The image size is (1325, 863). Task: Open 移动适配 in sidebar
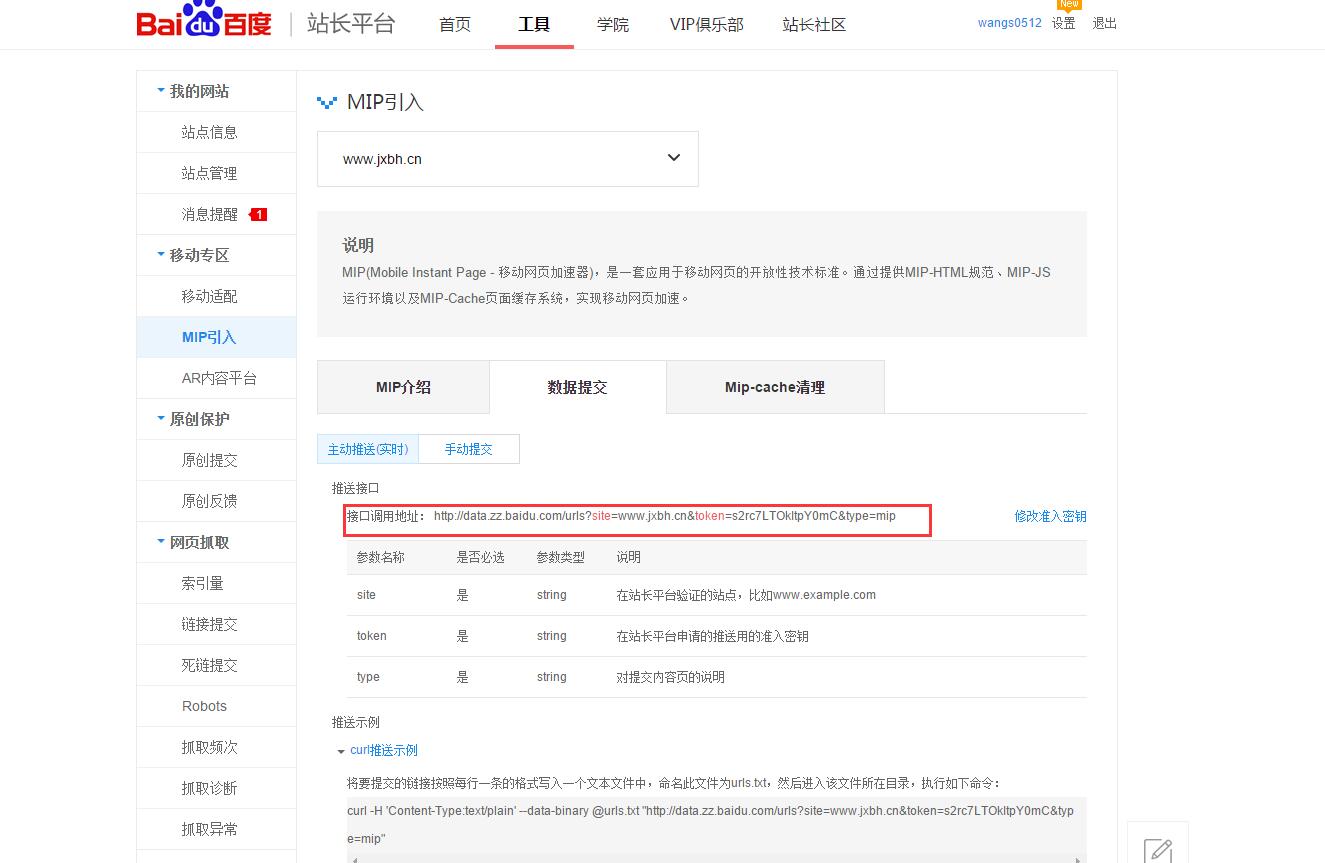tap(210, 296)
